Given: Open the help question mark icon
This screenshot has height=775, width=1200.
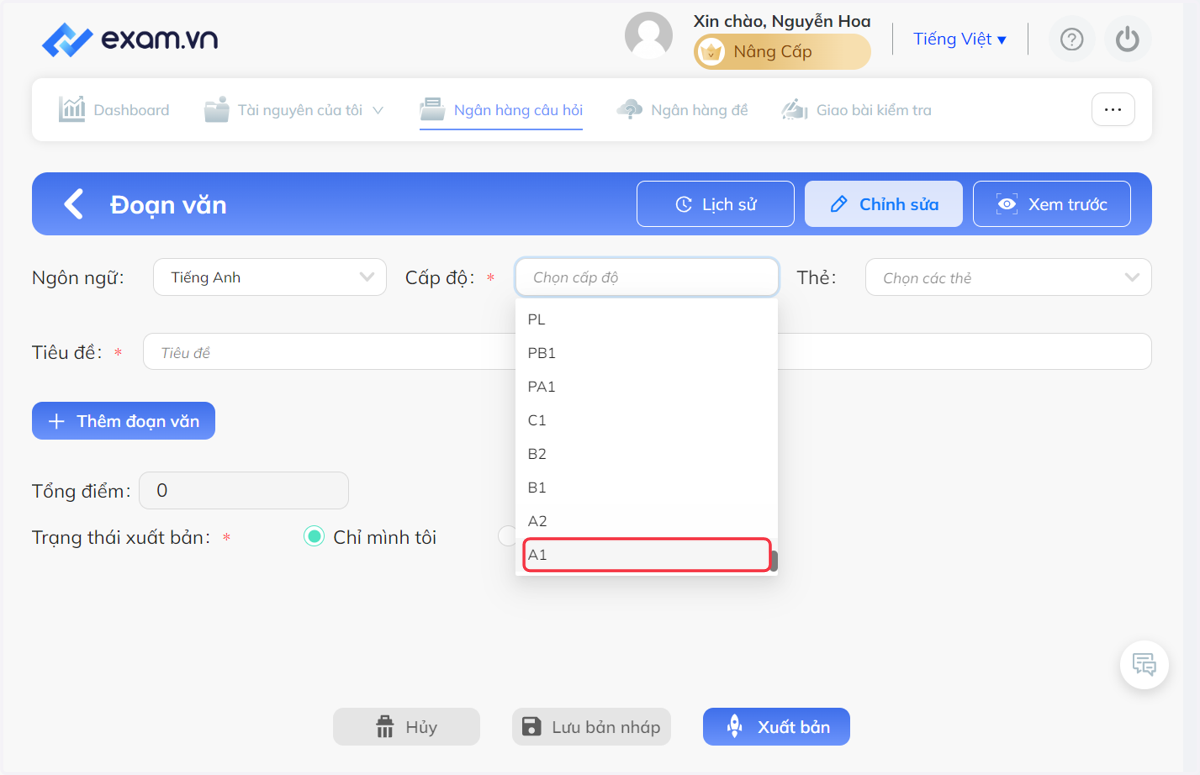Looking at the screenshot, I should (1072, 39).
